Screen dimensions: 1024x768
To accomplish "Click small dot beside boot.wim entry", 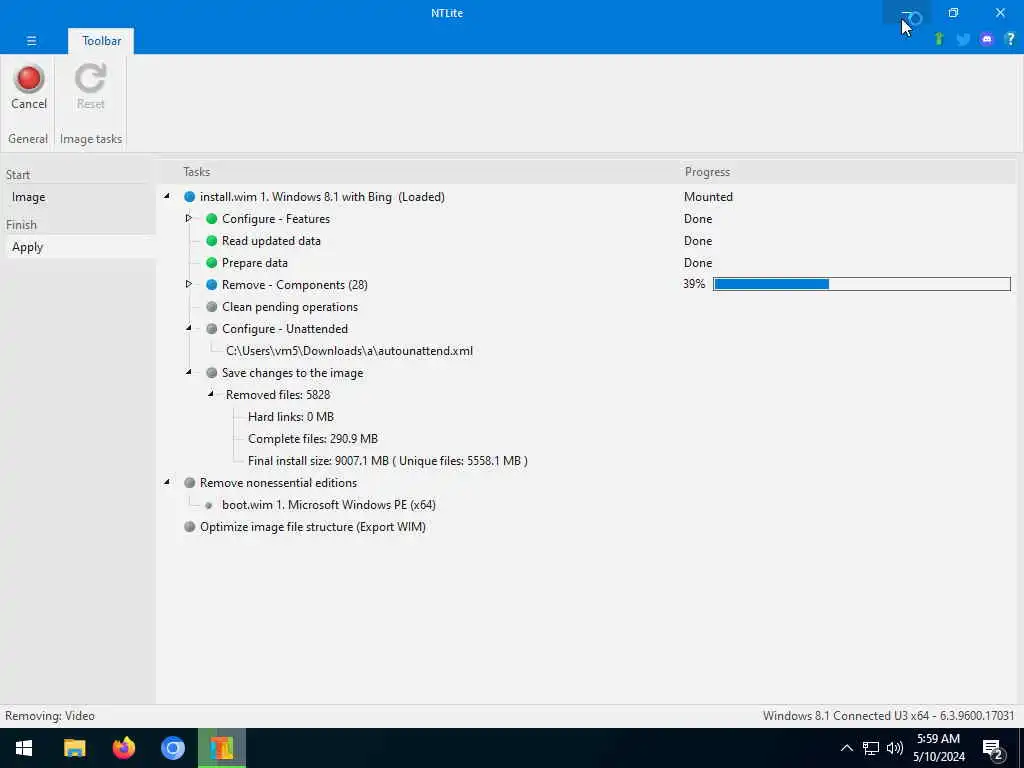I will tap(209, 505).
